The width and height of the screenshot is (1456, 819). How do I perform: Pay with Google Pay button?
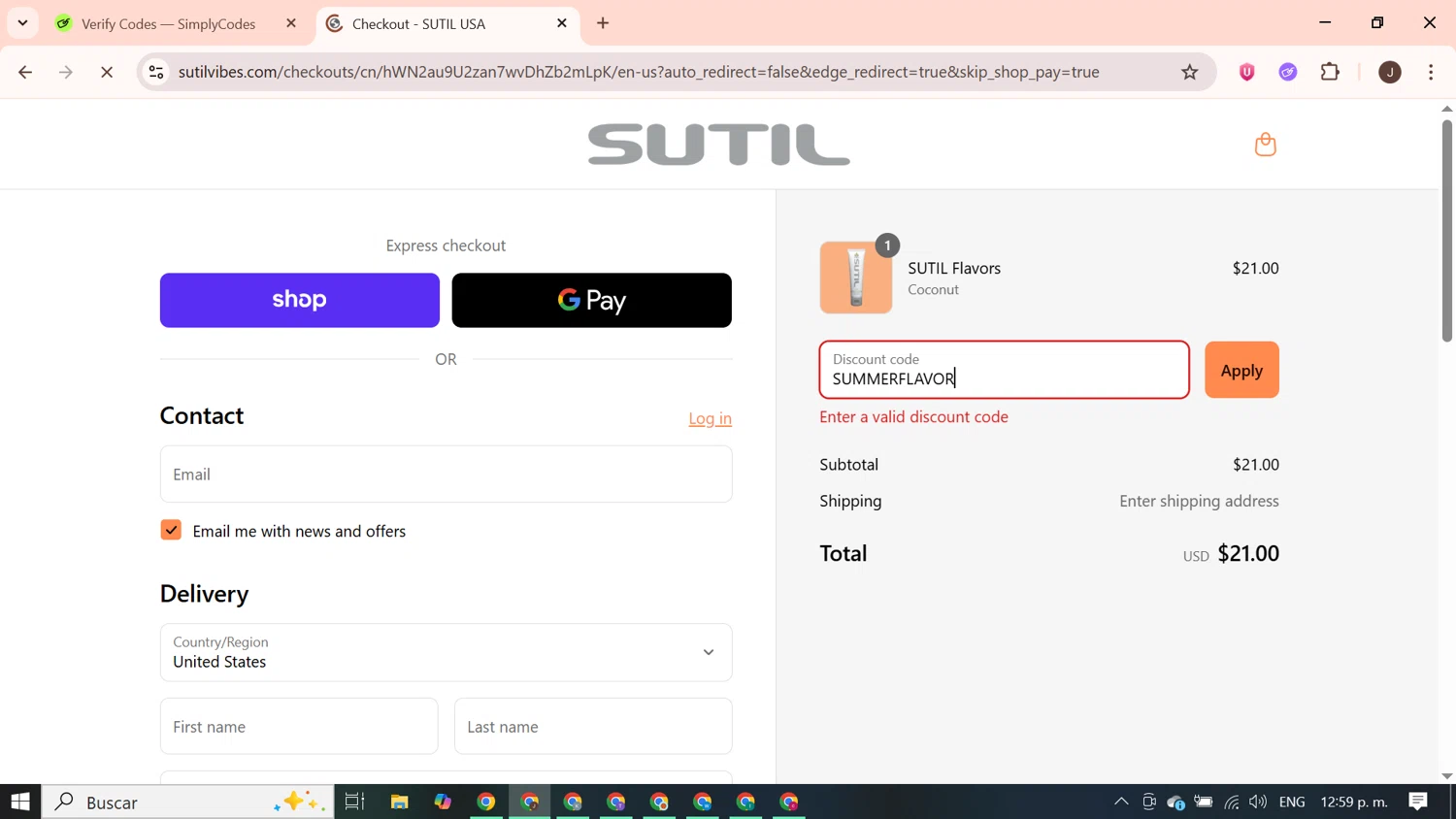592,300
